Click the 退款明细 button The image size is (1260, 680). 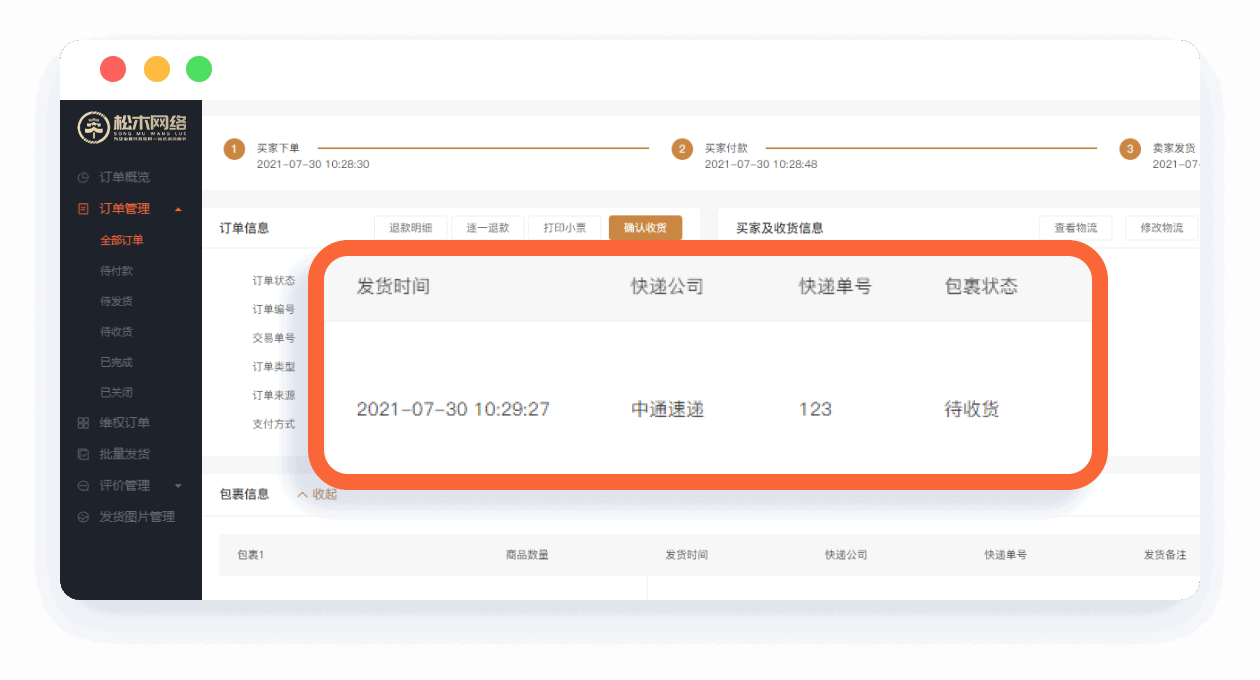pos(410,228)
